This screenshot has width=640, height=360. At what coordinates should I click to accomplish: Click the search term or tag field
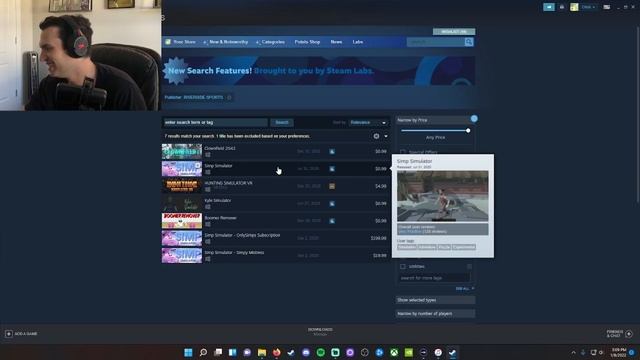pyautogui.click(x=216, y=122)
